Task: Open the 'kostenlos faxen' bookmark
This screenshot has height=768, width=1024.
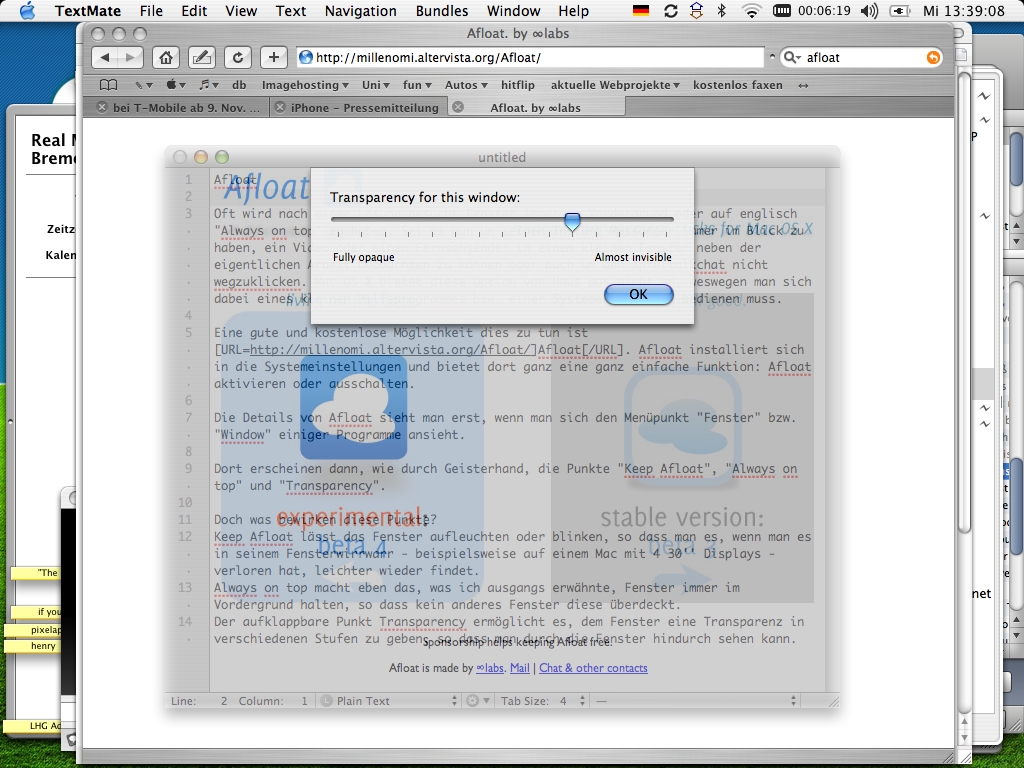Action: point(737,85)
